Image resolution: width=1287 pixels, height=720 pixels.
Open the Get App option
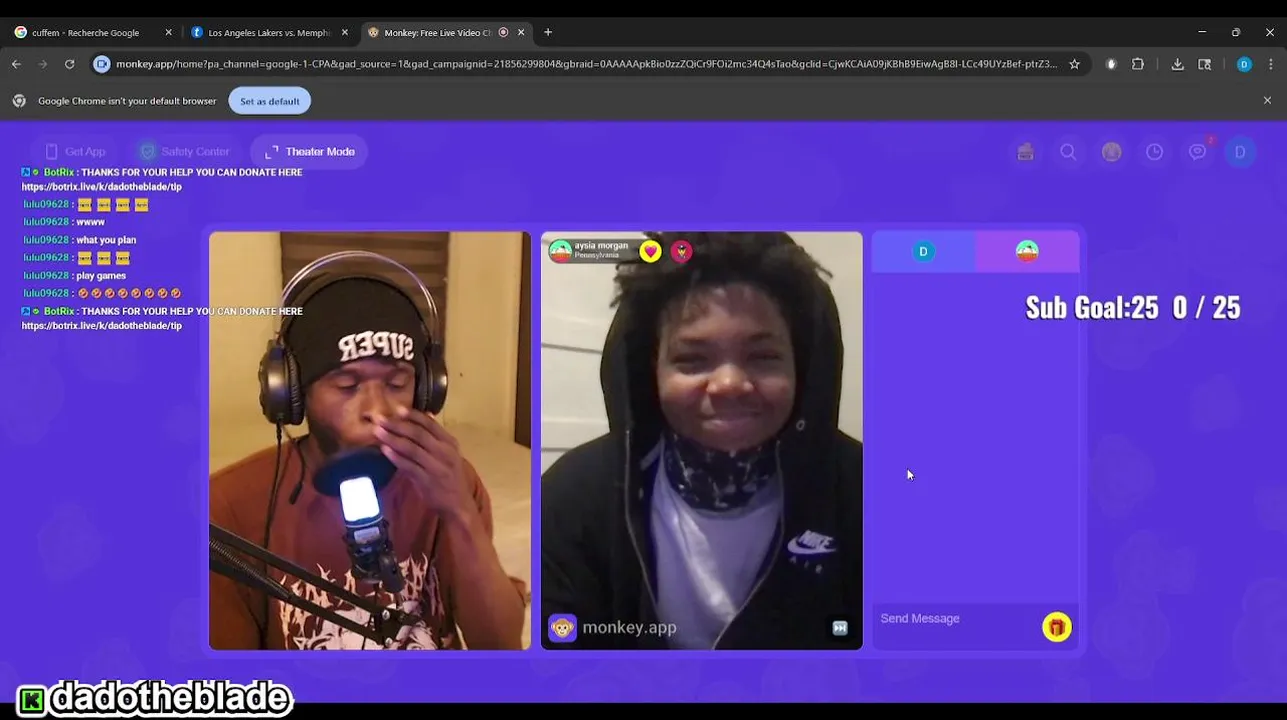point(75,152)
